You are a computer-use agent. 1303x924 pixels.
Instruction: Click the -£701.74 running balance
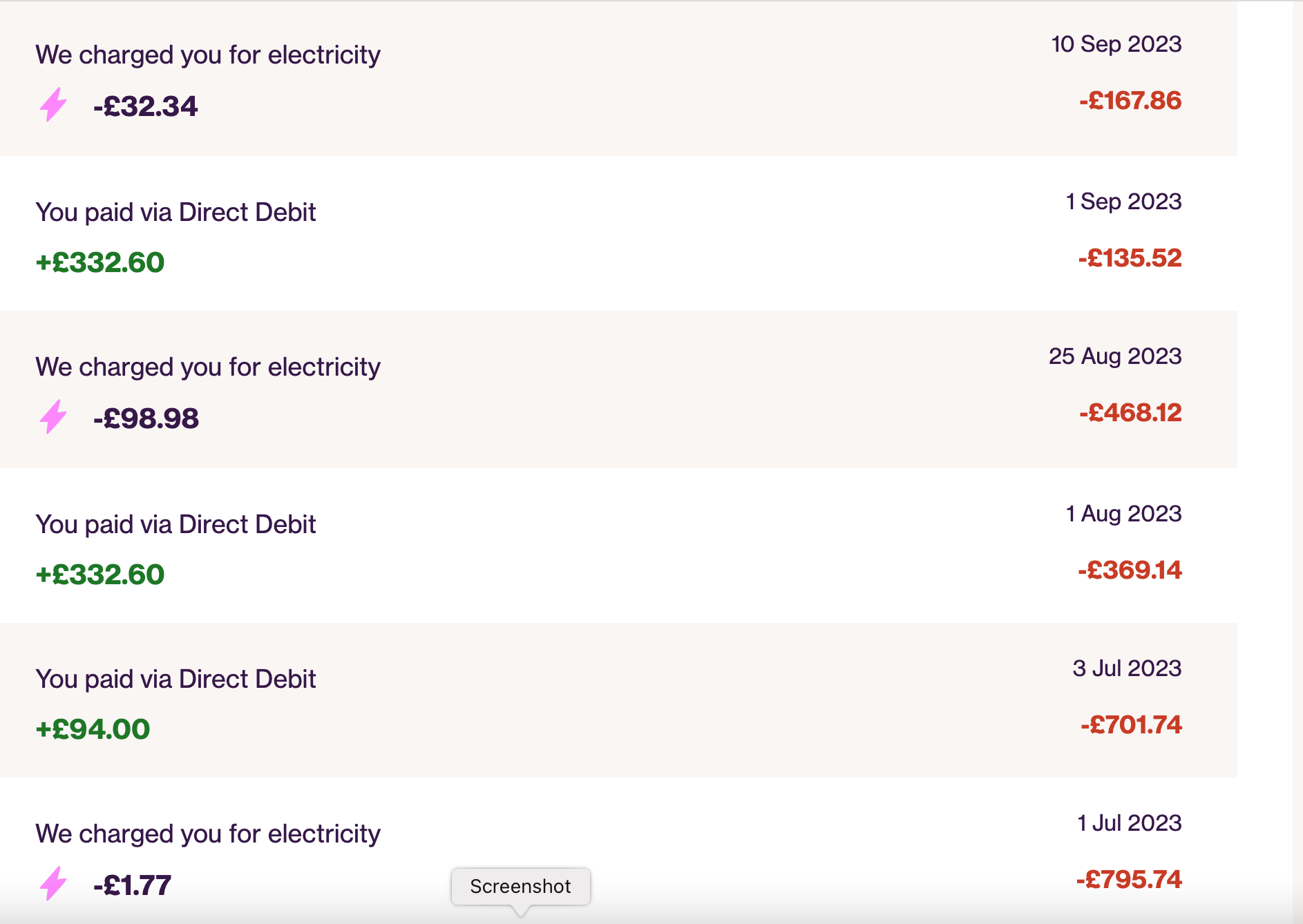[1131, 725]
